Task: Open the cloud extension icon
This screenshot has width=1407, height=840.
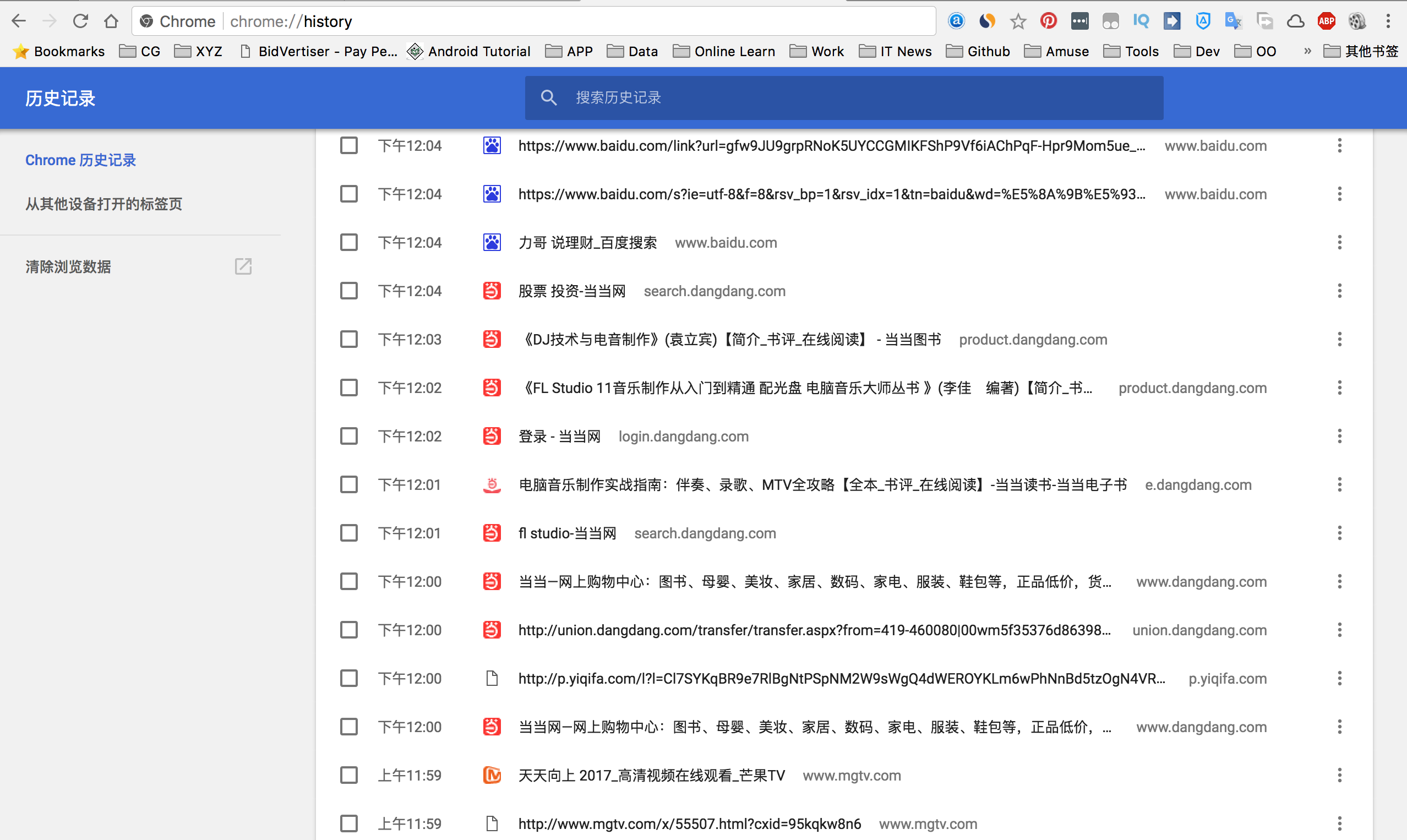Action: (x=1295, y=21)
